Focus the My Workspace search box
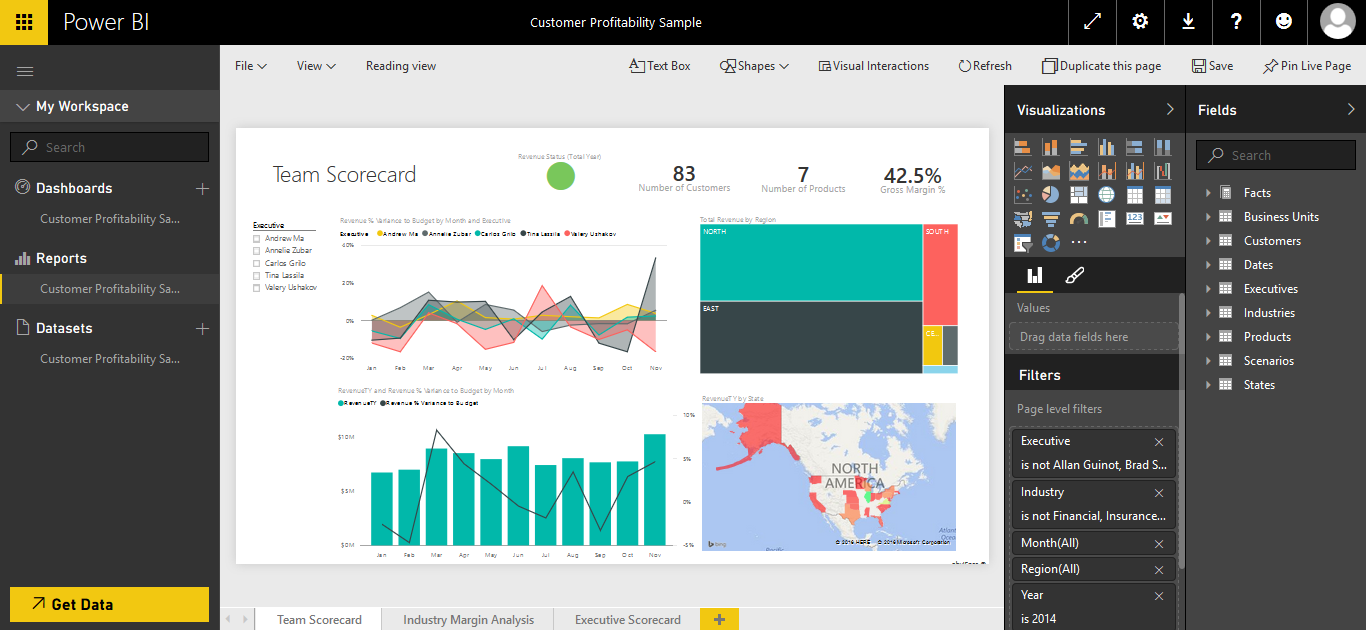This screenshot has width=1366, height=630. pyautogui.click(x=110, y=147)
